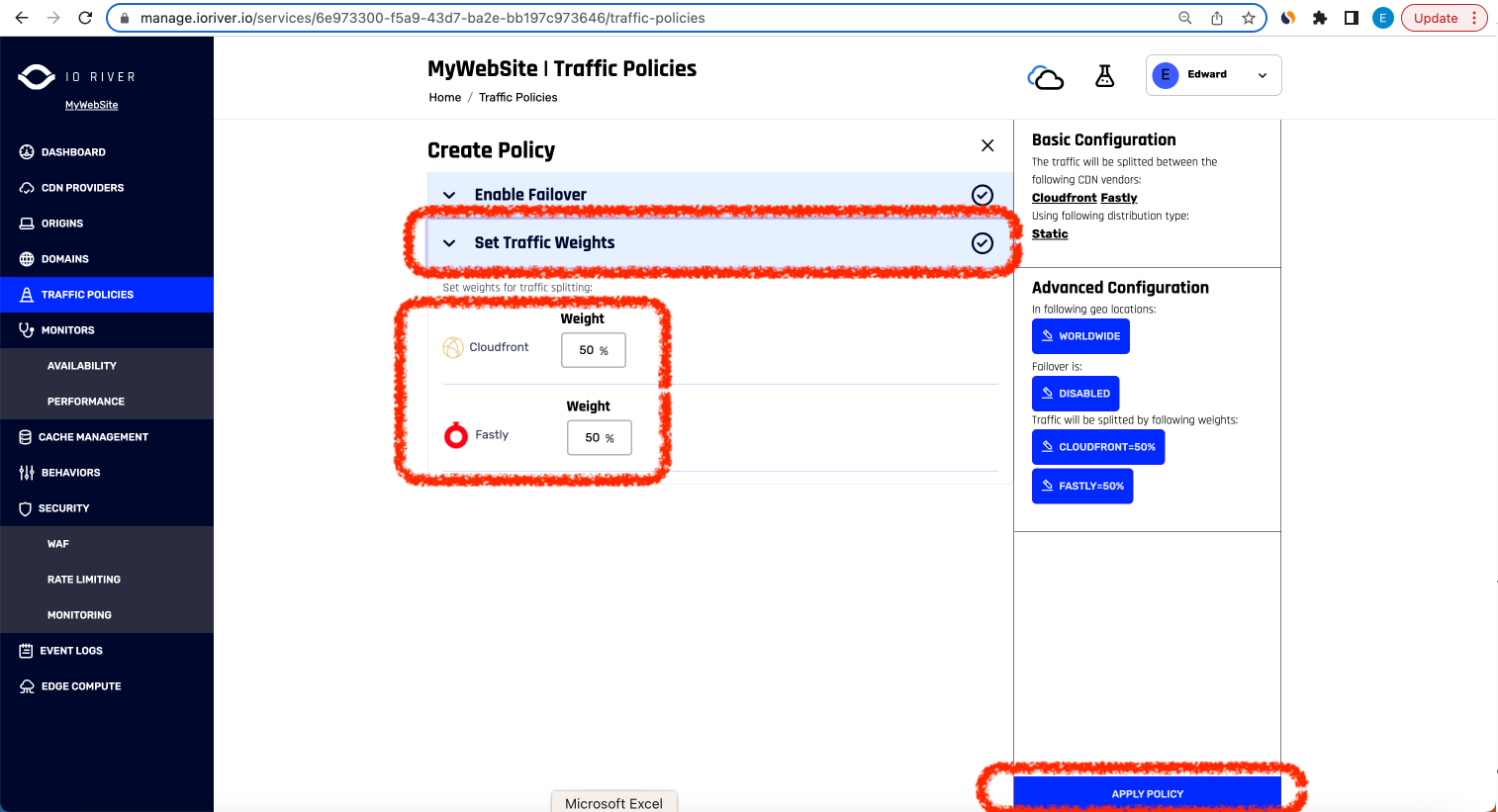Image resolution: width=1498 pixels, height=812 pixels.
Task: Click the Enable Failover checkmark icon
Action: point(983,195)
